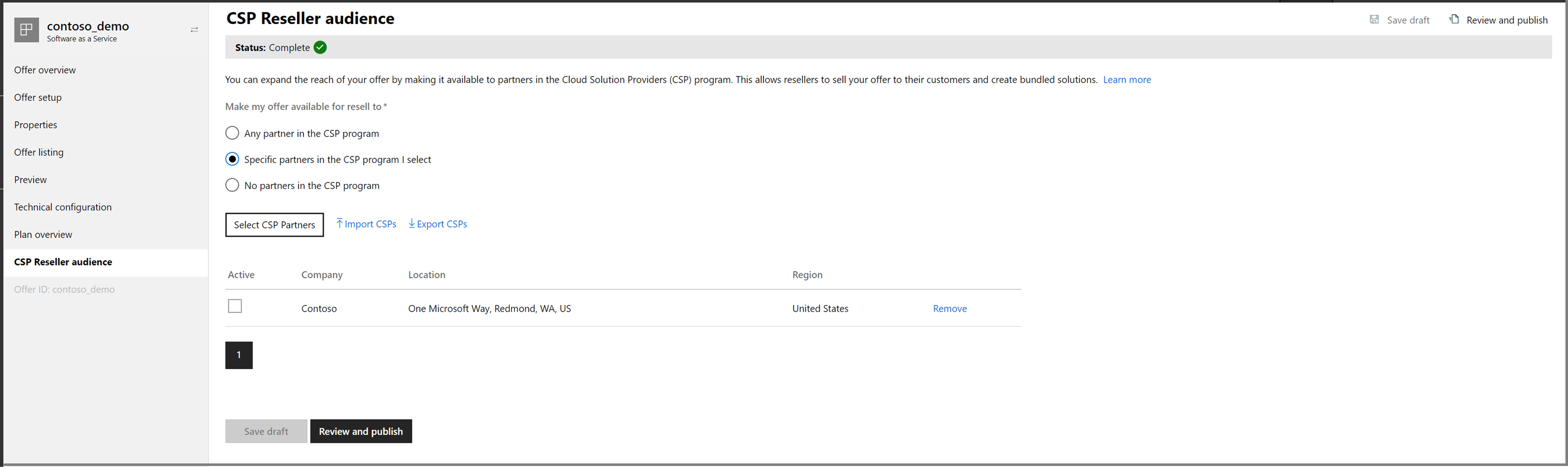Click the Save draft icon in top bar
Image resolution: width=1568 pixels, height=467 pixels.
tap(1375, 19)
